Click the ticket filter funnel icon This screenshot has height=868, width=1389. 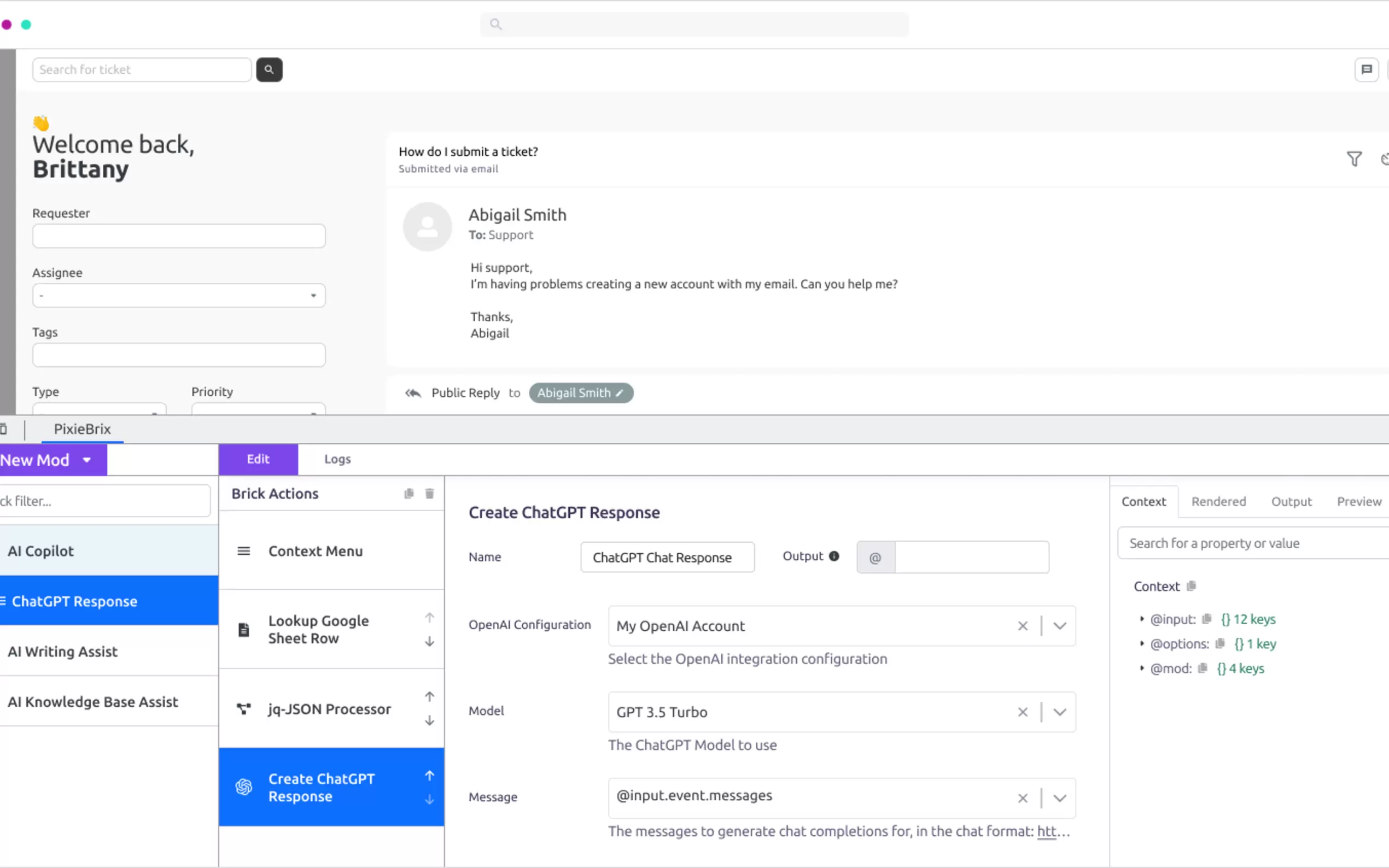(x=1354, y=159)
